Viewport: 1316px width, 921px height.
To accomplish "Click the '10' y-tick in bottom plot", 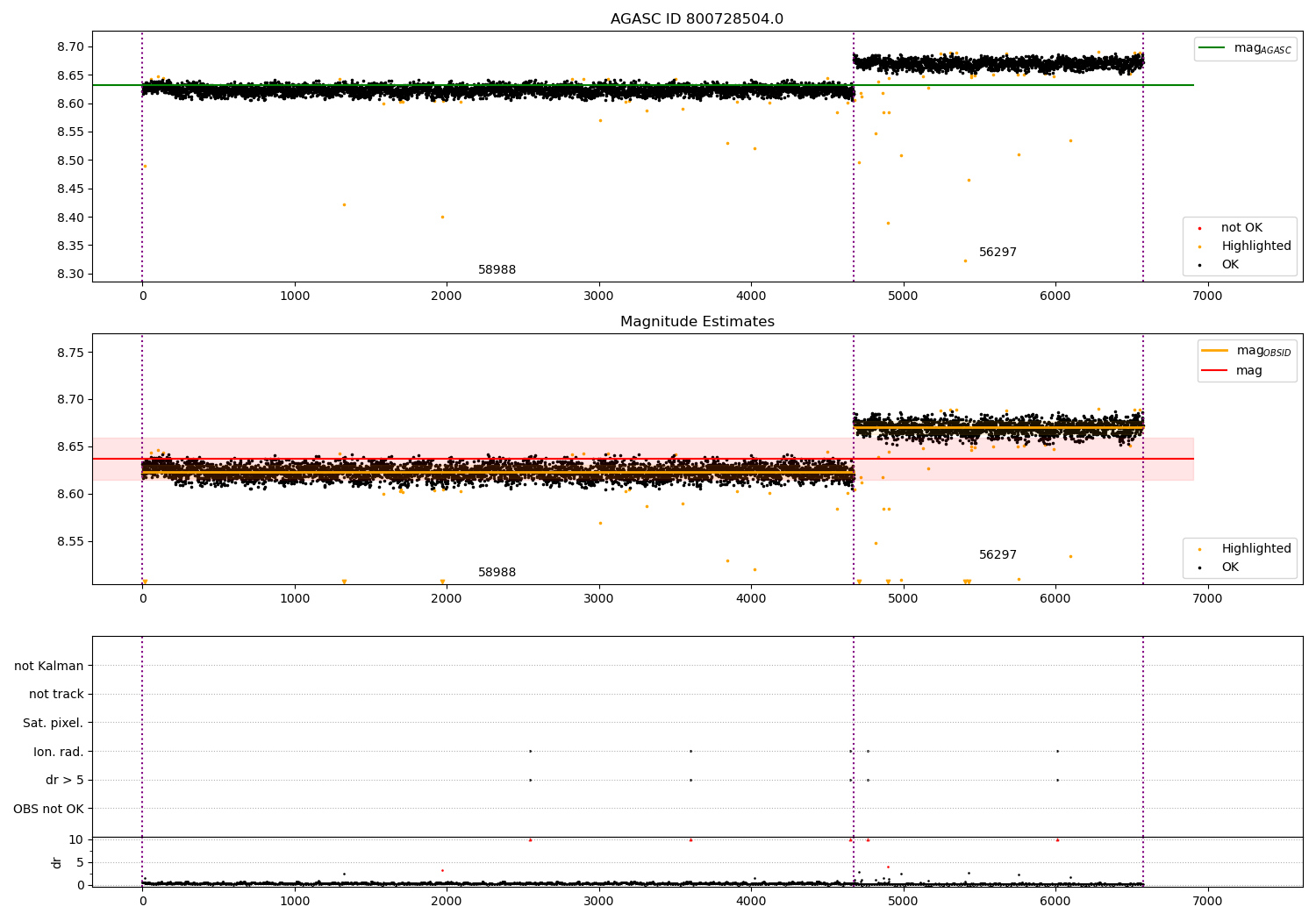I will coord(76,840).
